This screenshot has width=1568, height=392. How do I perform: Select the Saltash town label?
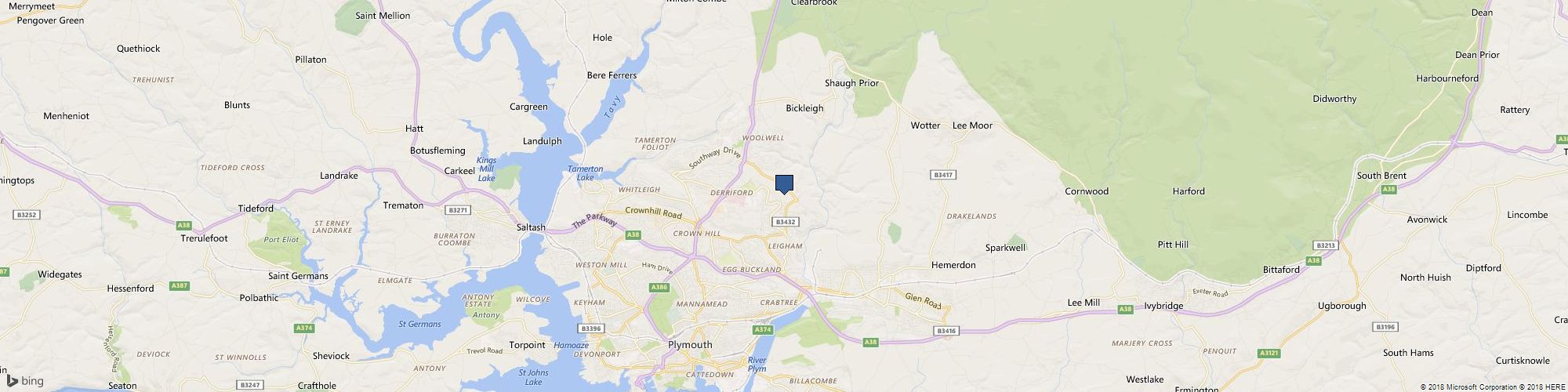(531, 227)
